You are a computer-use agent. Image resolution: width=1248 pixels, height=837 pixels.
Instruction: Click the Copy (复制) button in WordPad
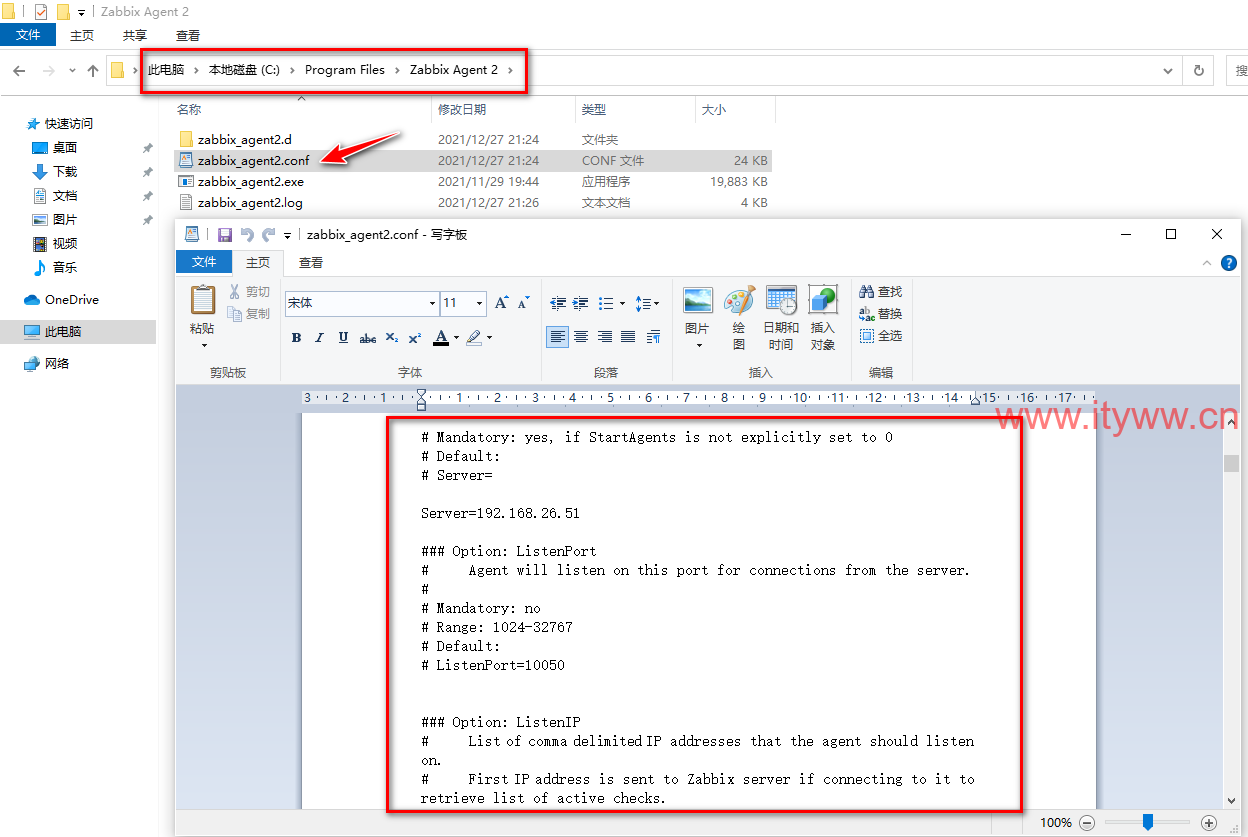tap(249, 314)
